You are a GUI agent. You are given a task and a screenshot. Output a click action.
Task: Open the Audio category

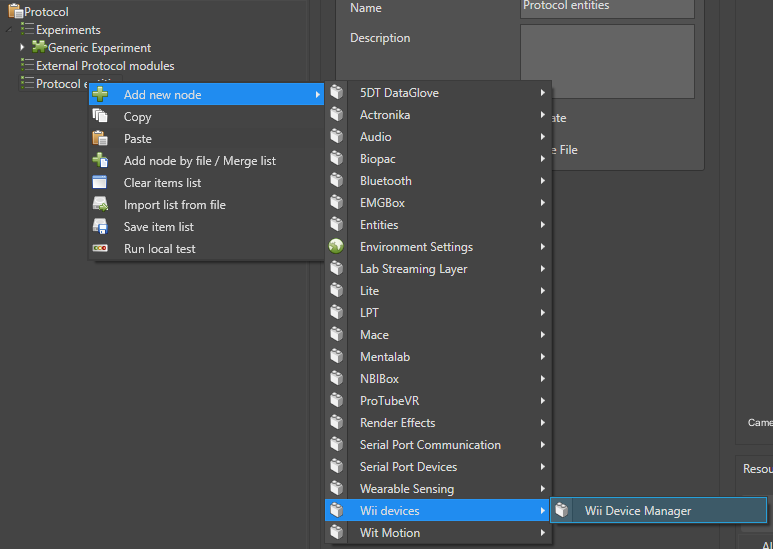point(438,137)
